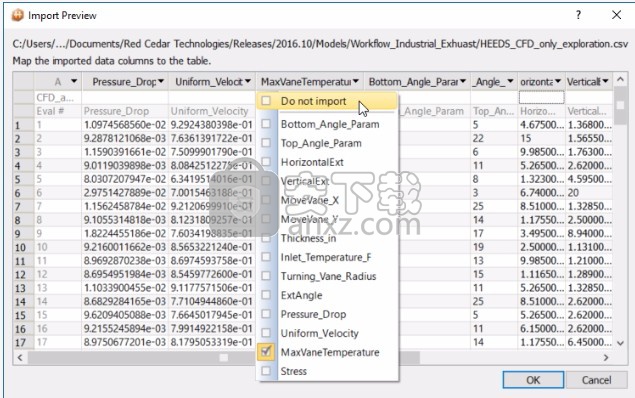Click the Eval # header cell

tap(58, 111)
